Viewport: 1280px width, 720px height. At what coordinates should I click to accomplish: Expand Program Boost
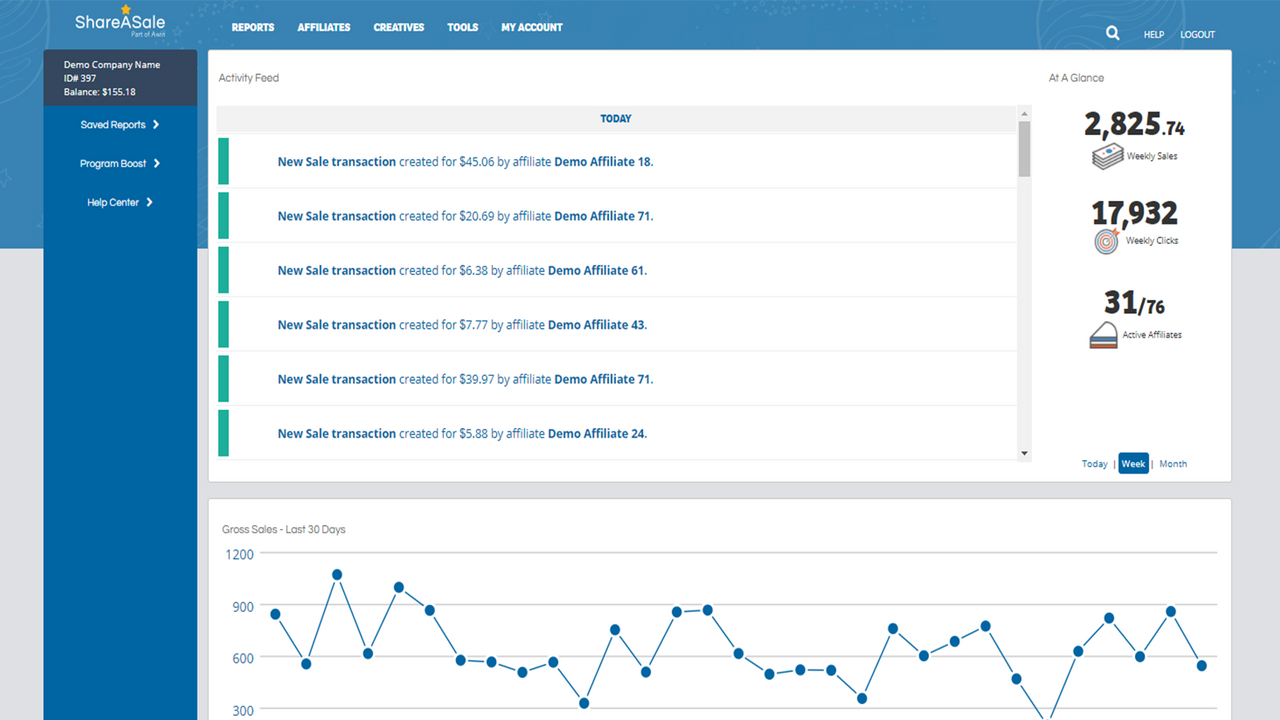point(119,163)
